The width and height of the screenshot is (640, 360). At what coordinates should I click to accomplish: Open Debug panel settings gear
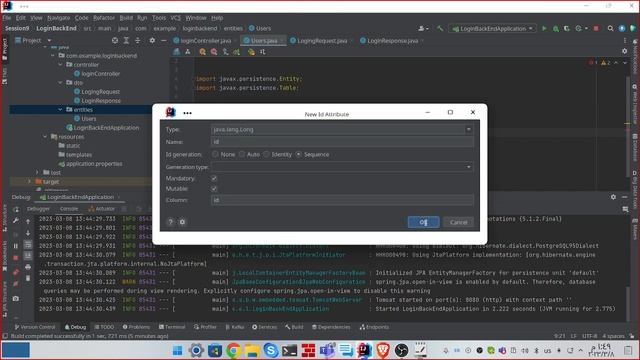(x=613, y=197)
